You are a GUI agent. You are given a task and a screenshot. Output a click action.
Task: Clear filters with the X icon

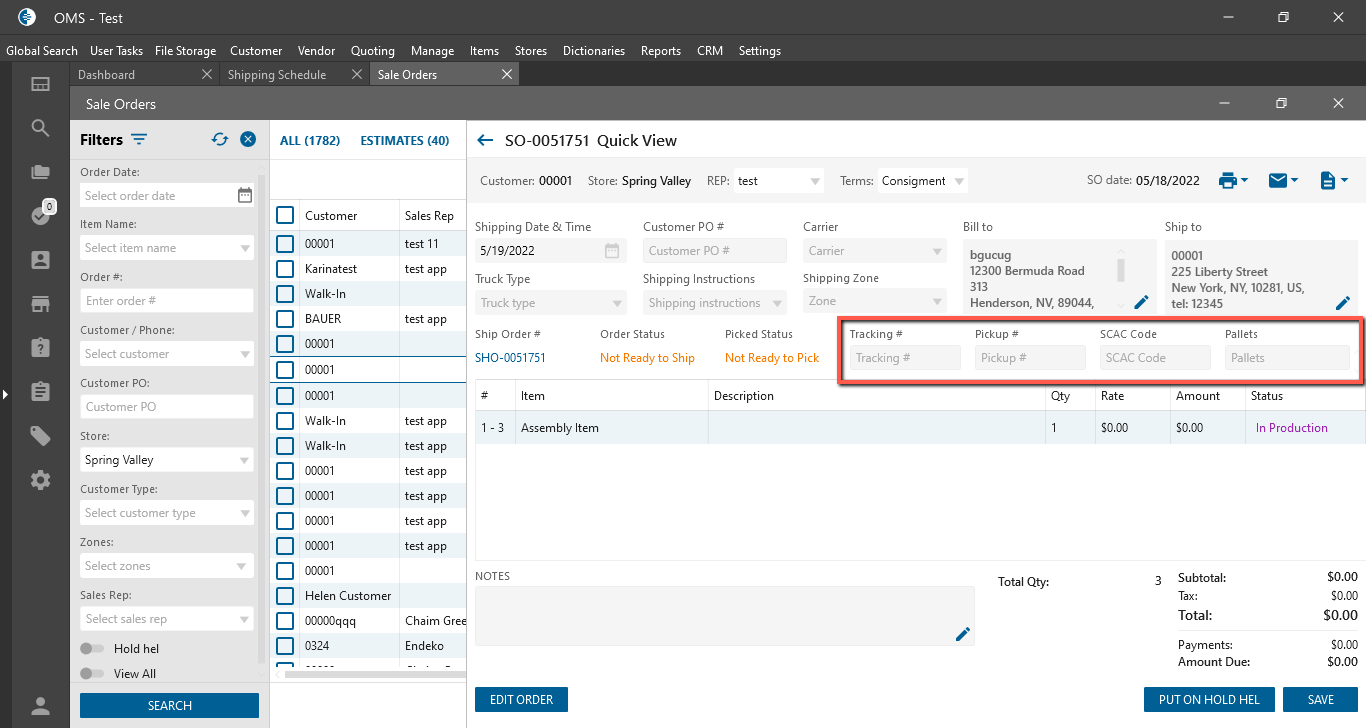[x=248, y=140]
